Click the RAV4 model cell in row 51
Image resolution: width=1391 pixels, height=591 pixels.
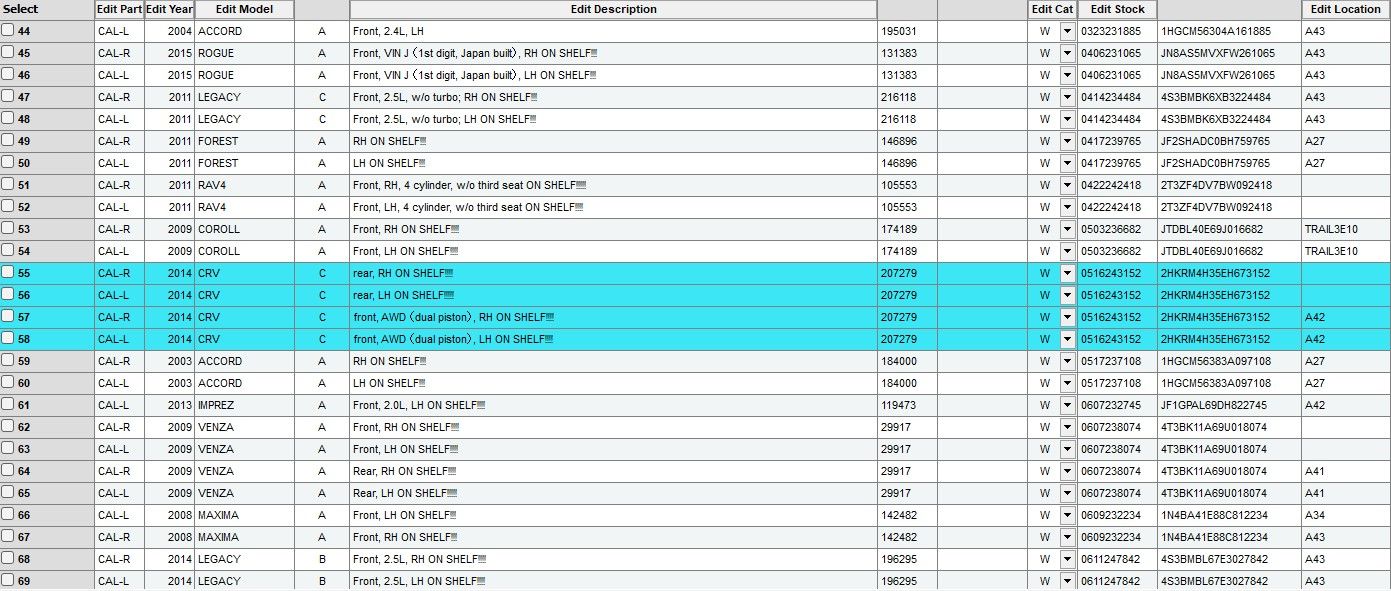(244, 185)
